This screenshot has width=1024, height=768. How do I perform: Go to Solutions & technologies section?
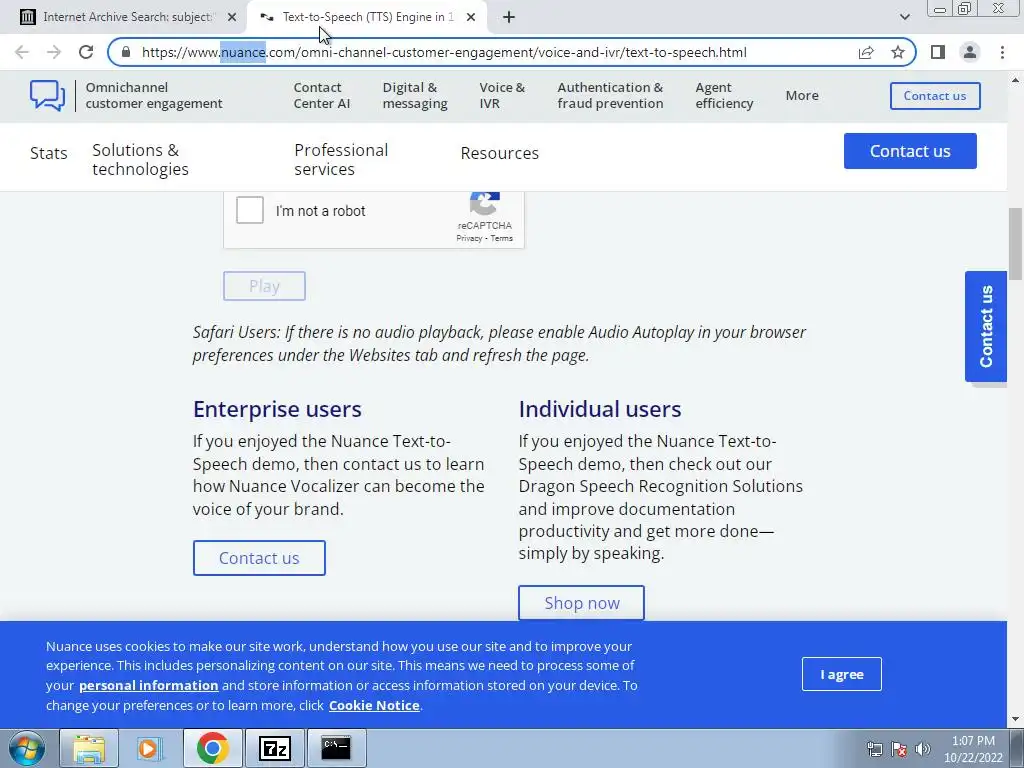140,159
